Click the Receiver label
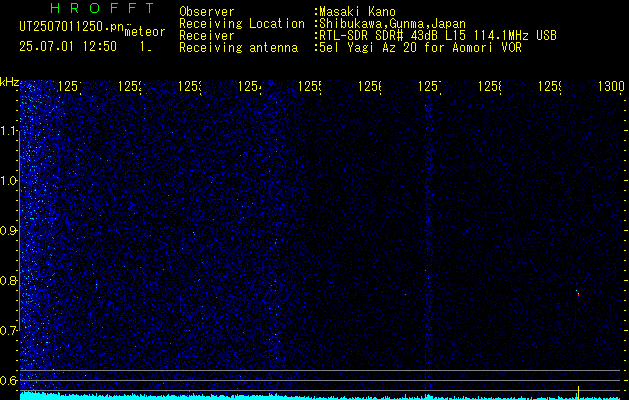Screen dimensions: 629x400 (x=207, y=36)
